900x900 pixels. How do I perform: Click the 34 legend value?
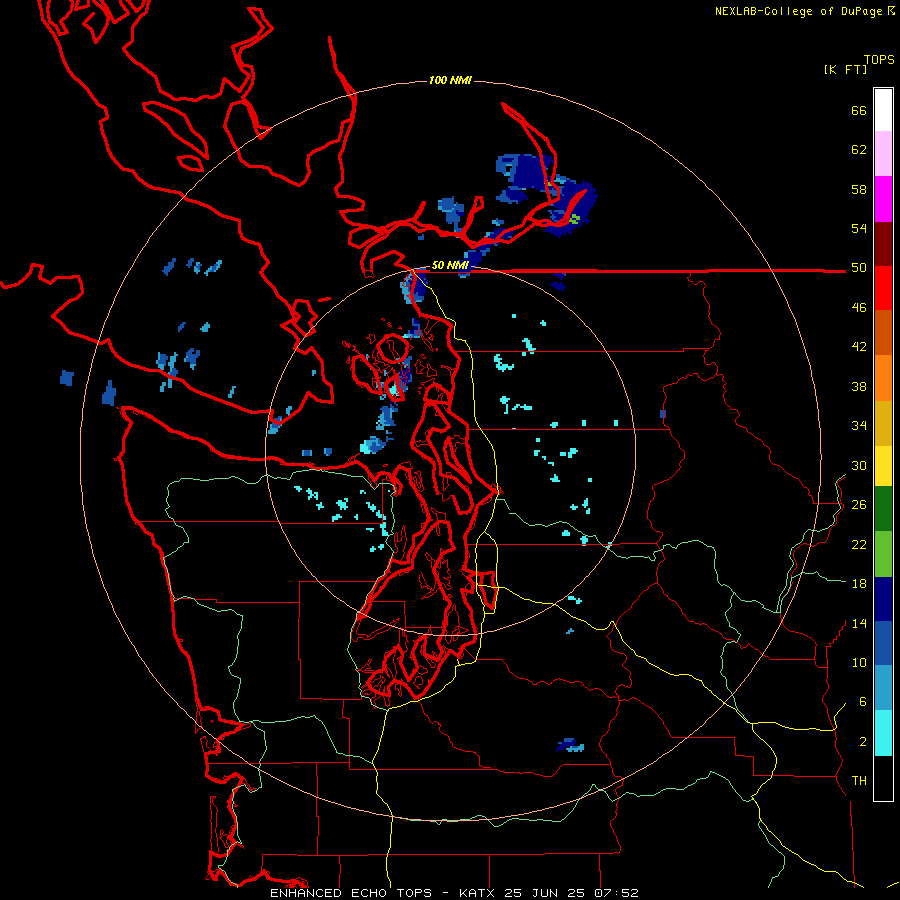859,426
